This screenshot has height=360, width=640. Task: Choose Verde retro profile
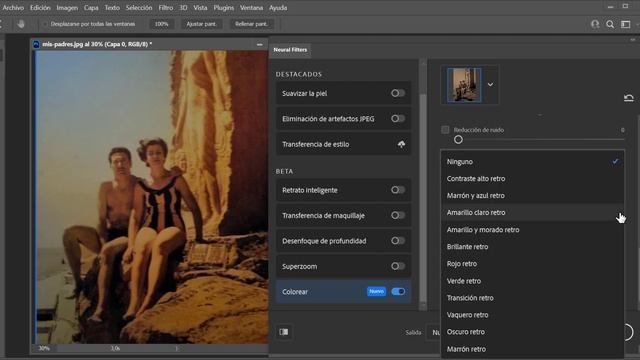click(x=532, y=281)
